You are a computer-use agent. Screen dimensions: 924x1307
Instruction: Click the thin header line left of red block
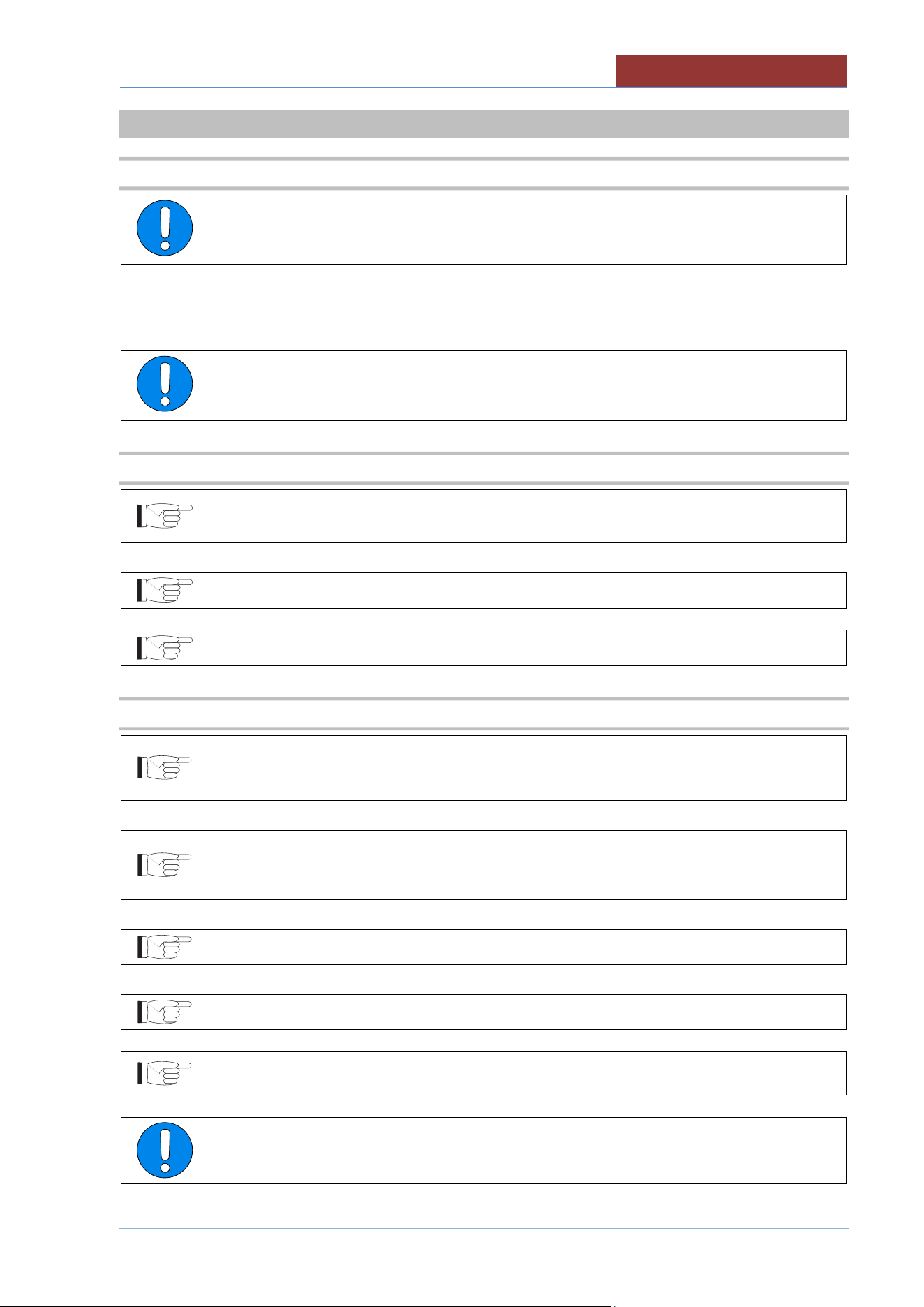367,87
